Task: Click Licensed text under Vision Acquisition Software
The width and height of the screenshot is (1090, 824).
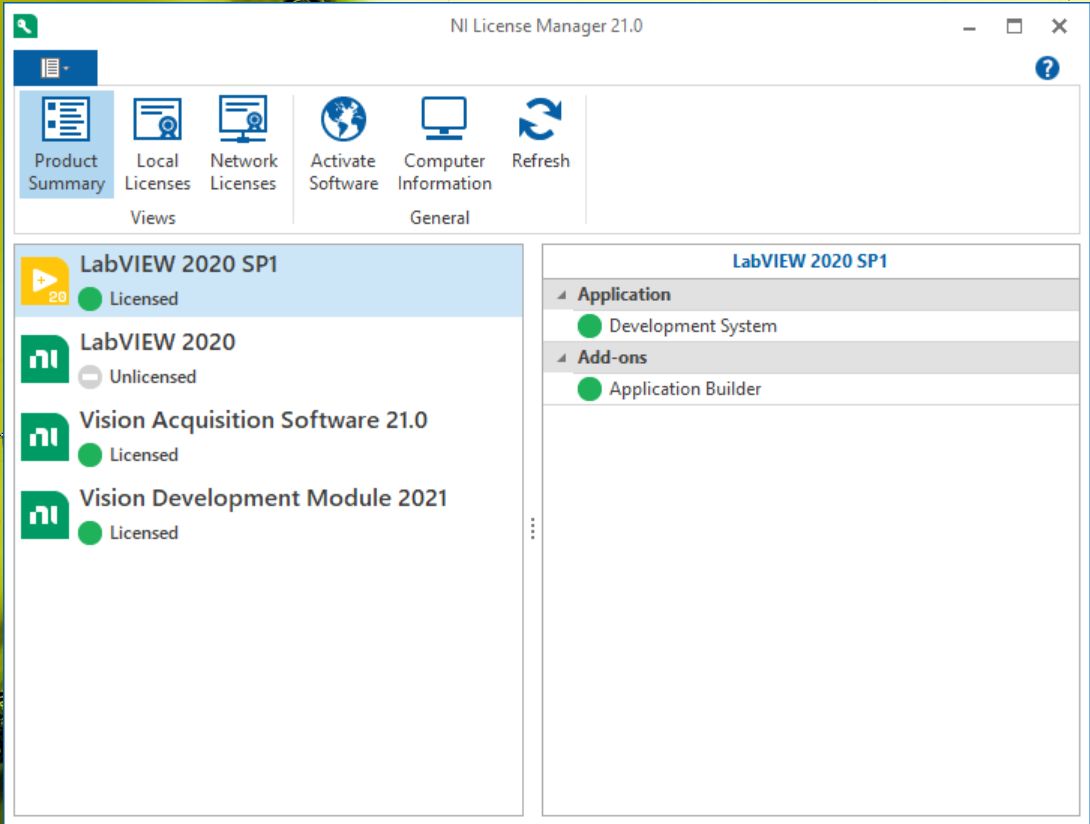Action: pyautogui.click(x=144, y=455)
